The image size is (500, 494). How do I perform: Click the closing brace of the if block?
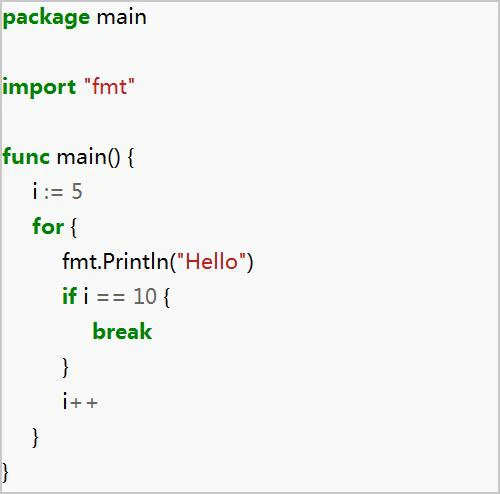[66, 367]
